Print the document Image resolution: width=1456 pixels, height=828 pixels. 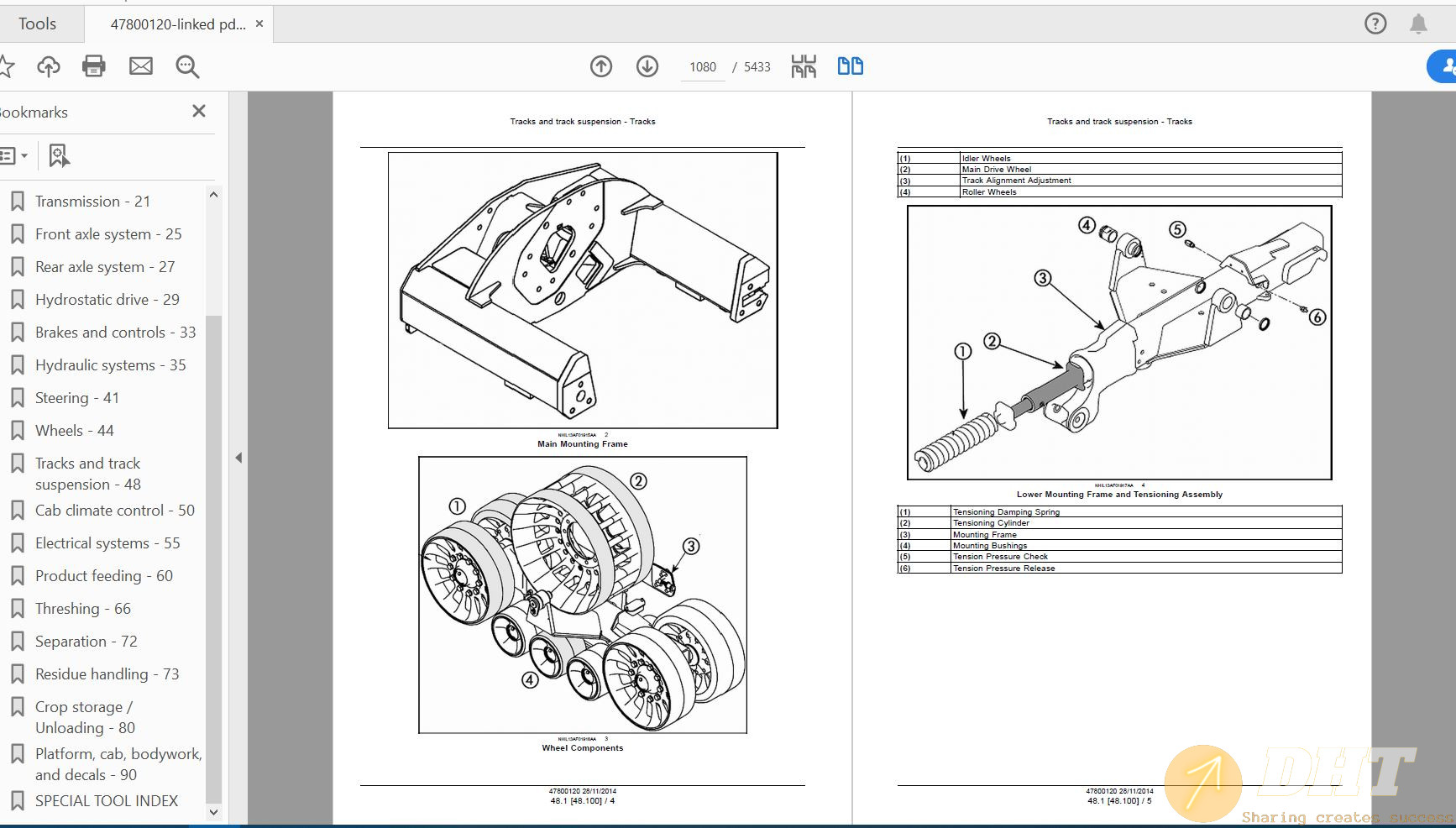94,66
